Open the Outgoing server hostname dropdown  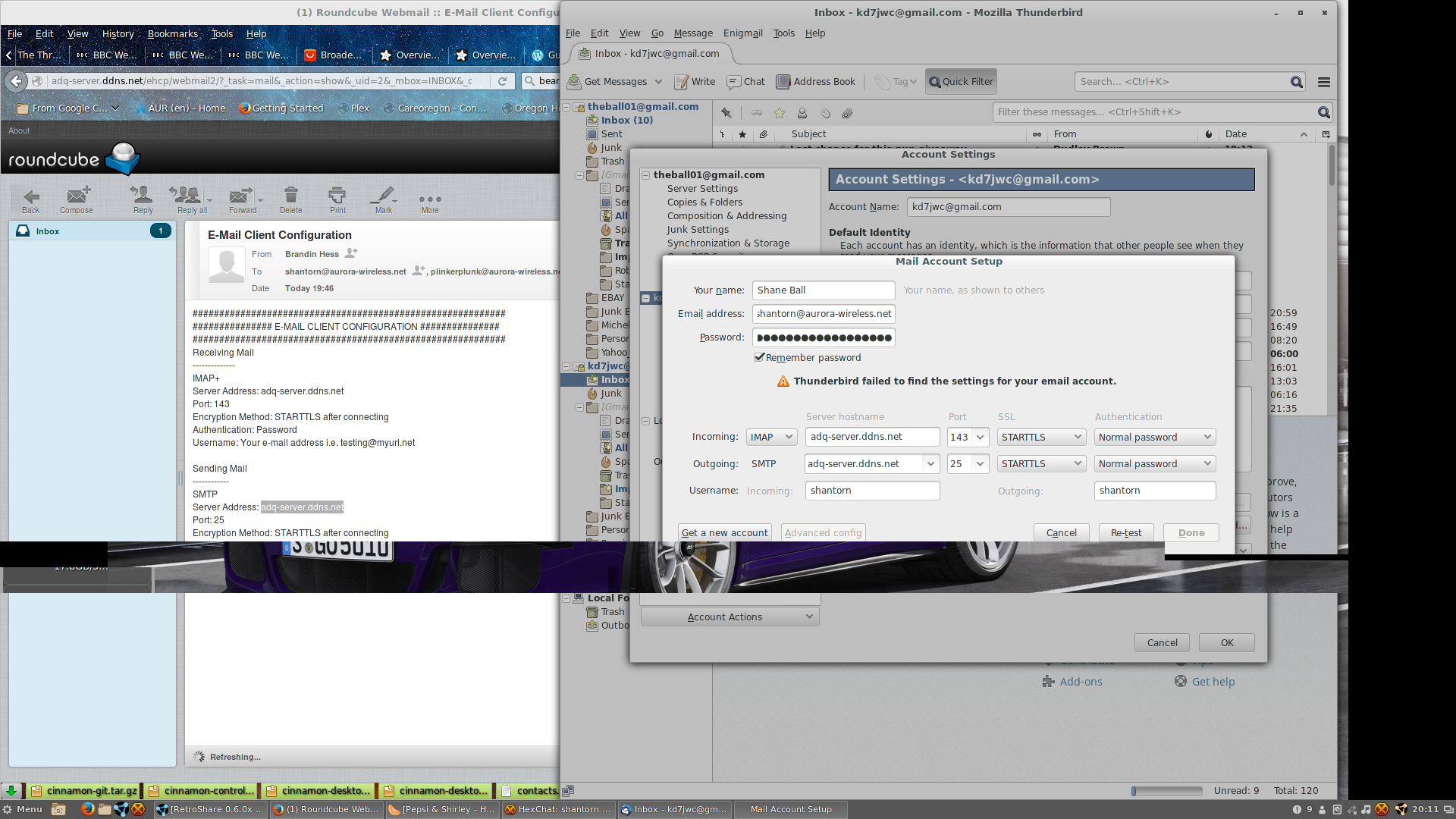[x=930, y=464]
